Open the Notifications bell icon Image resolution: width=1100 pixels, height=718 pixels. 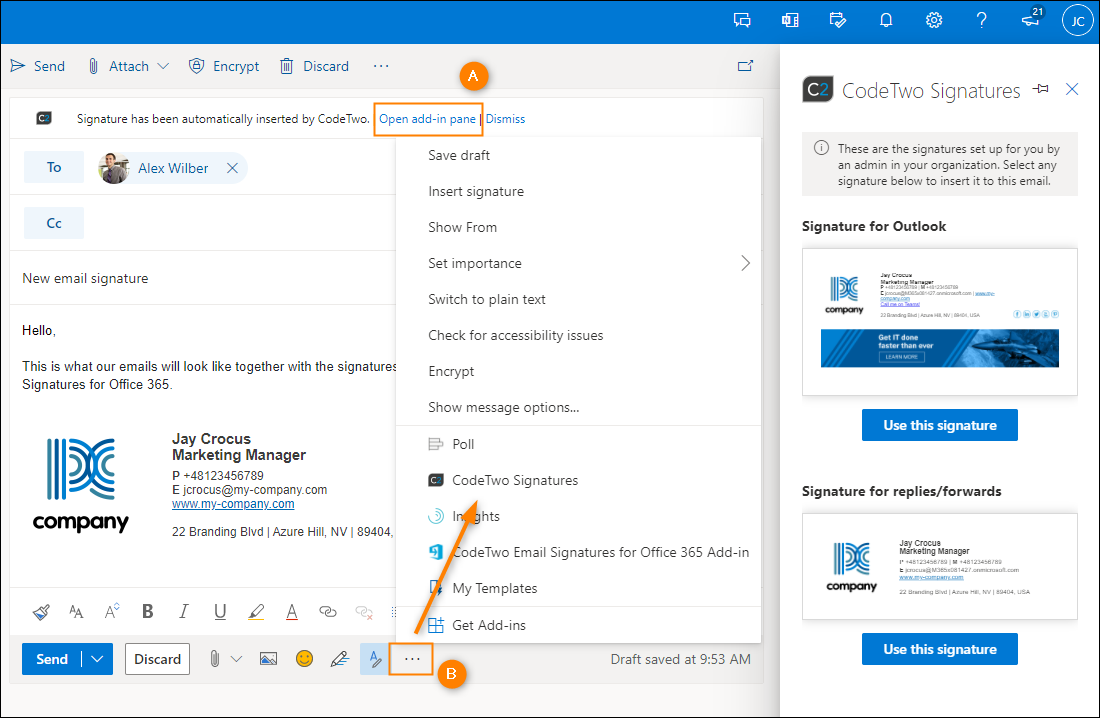point(886,19)
